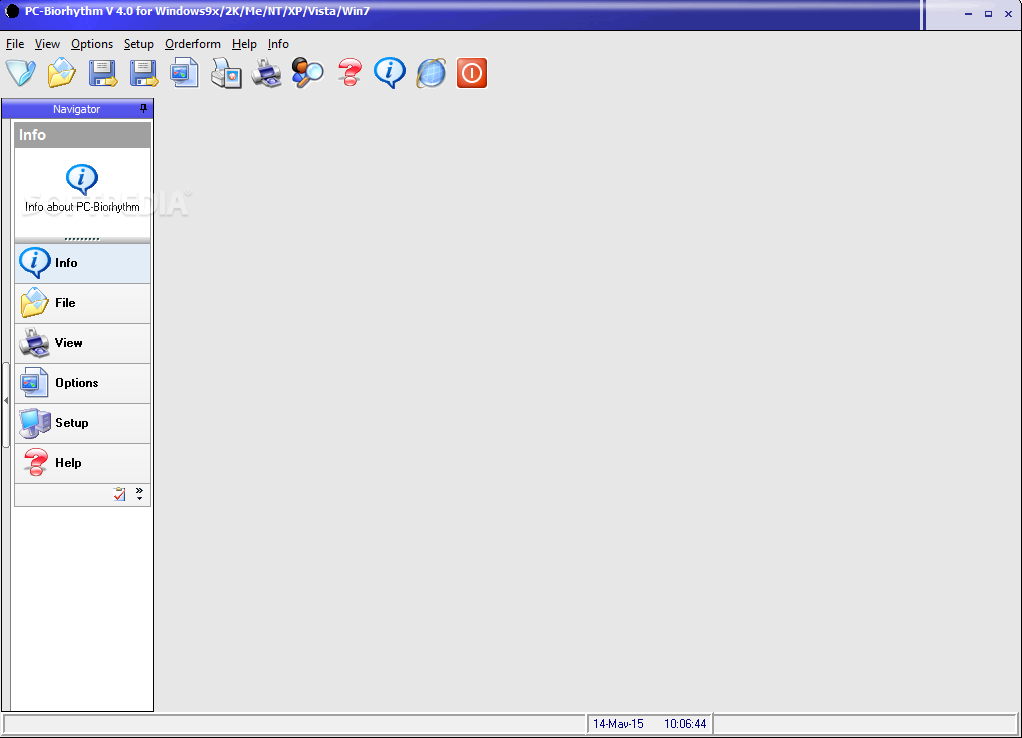Click the person with magnifier search icon
The height and width of the screenshot is (738, 1022).
308,73
